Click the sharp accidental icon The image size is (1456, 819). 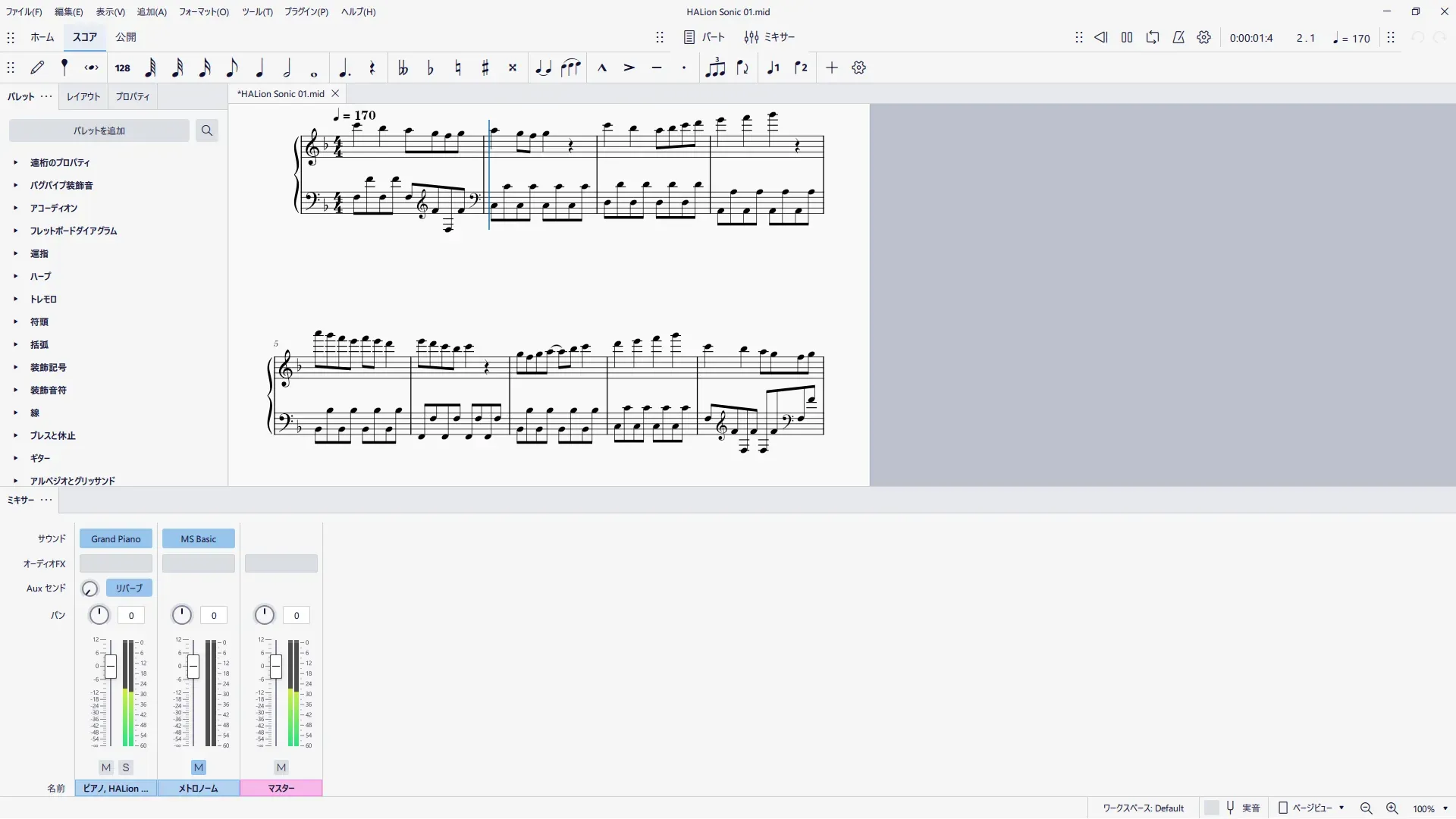tap(485, 68)
